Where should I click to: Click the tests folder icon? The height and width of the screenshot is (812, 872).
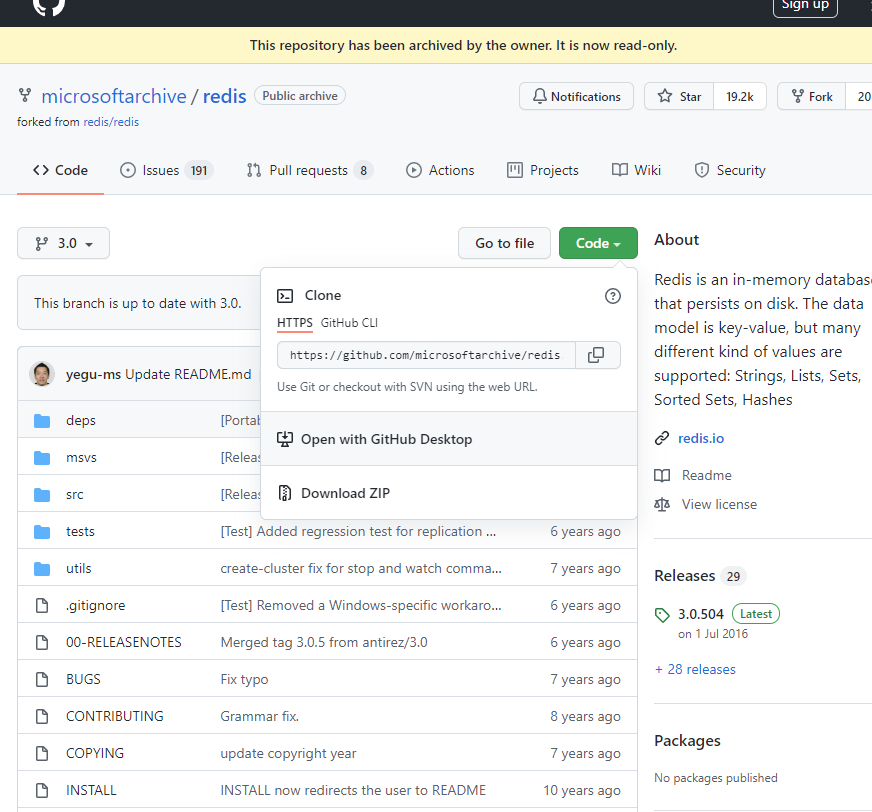pyautogui.click(x=42, y=532)
